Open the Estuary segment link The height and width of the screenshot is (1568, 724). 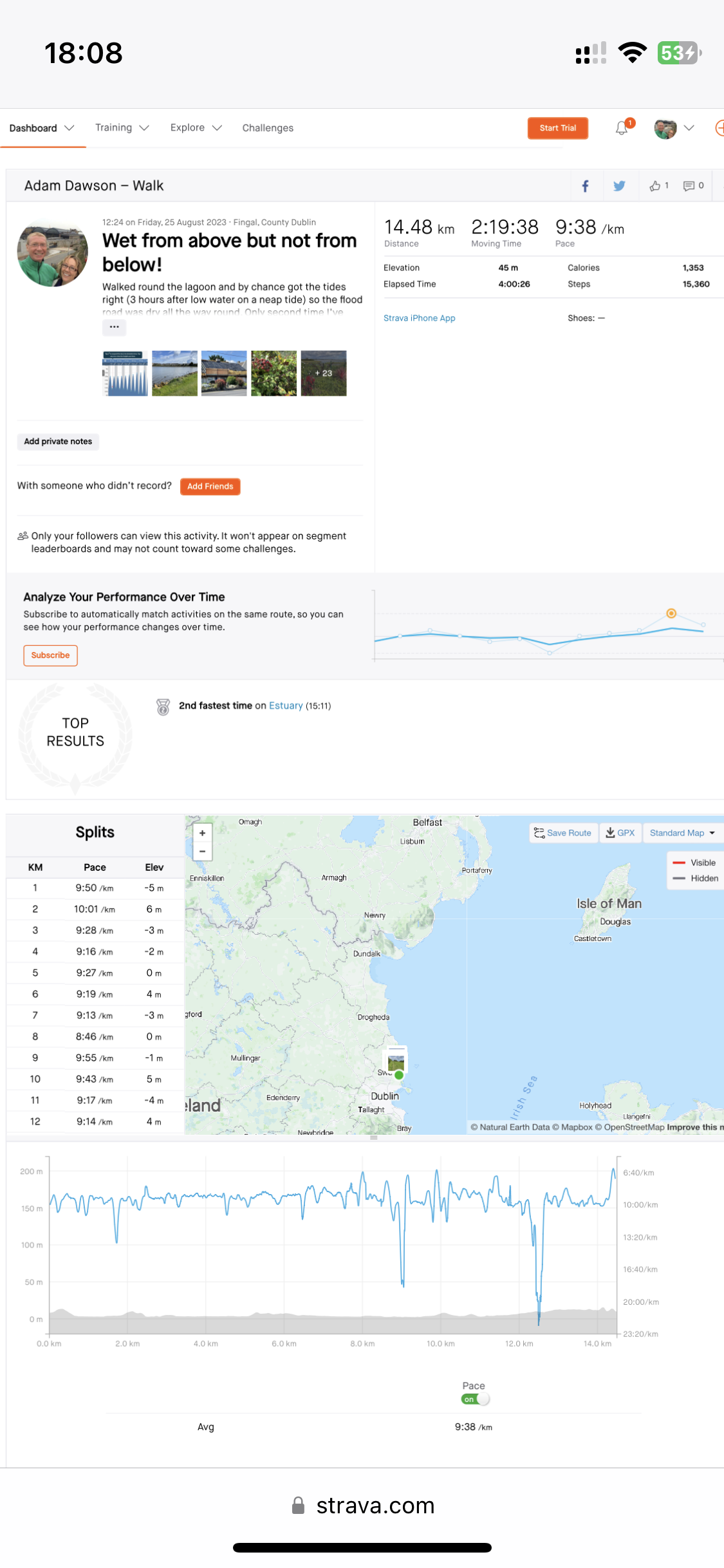coord(286,705)
